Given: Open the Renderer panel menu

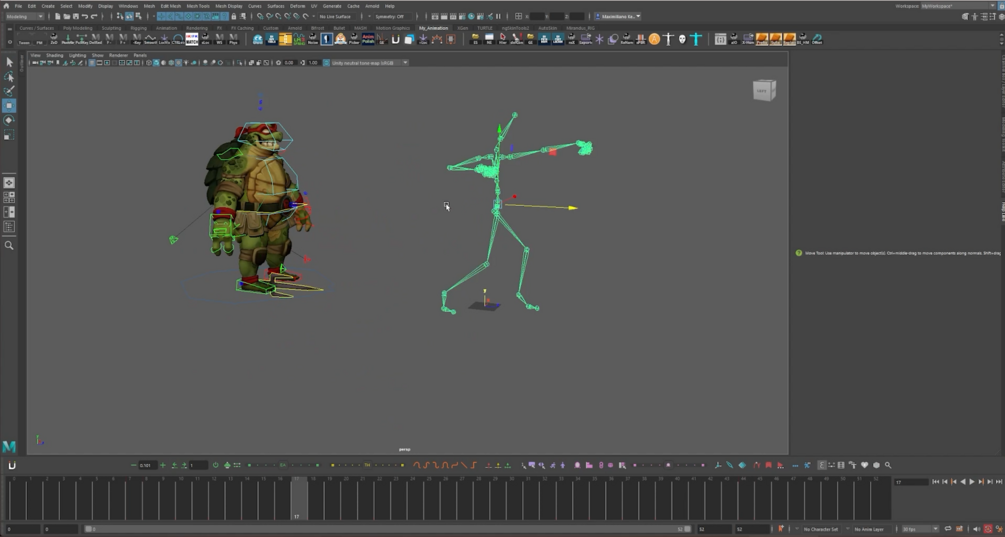Looking at the screenshot, I should point(119,56).
